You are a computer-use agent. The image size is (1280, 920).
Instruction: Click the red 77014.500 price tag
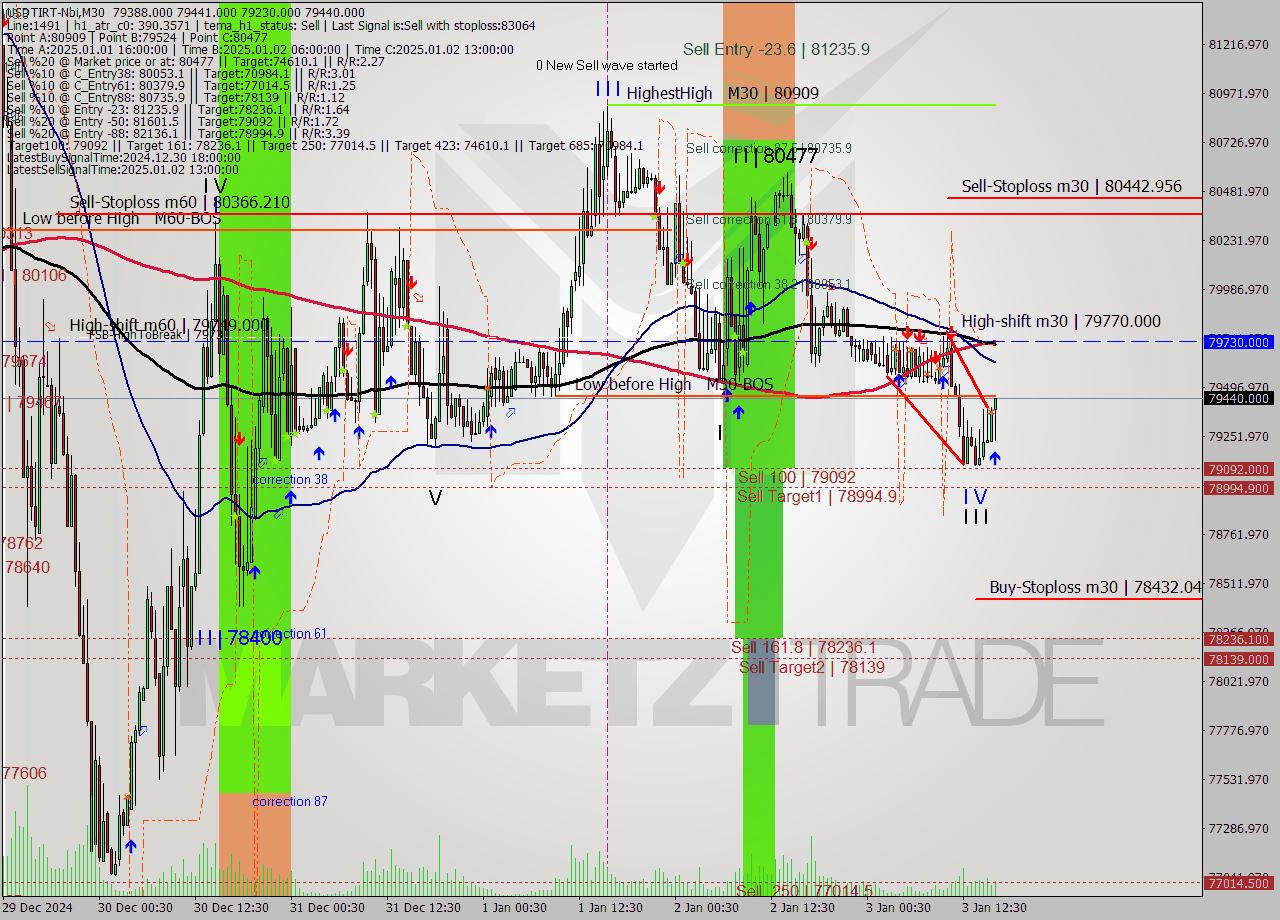coord(1239,883)
